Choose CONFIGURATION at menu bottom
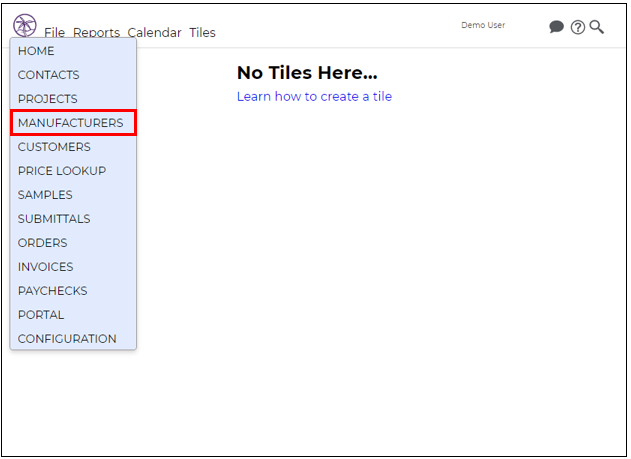Viewport: 631px width, 459px height. (x=73, y=339)
